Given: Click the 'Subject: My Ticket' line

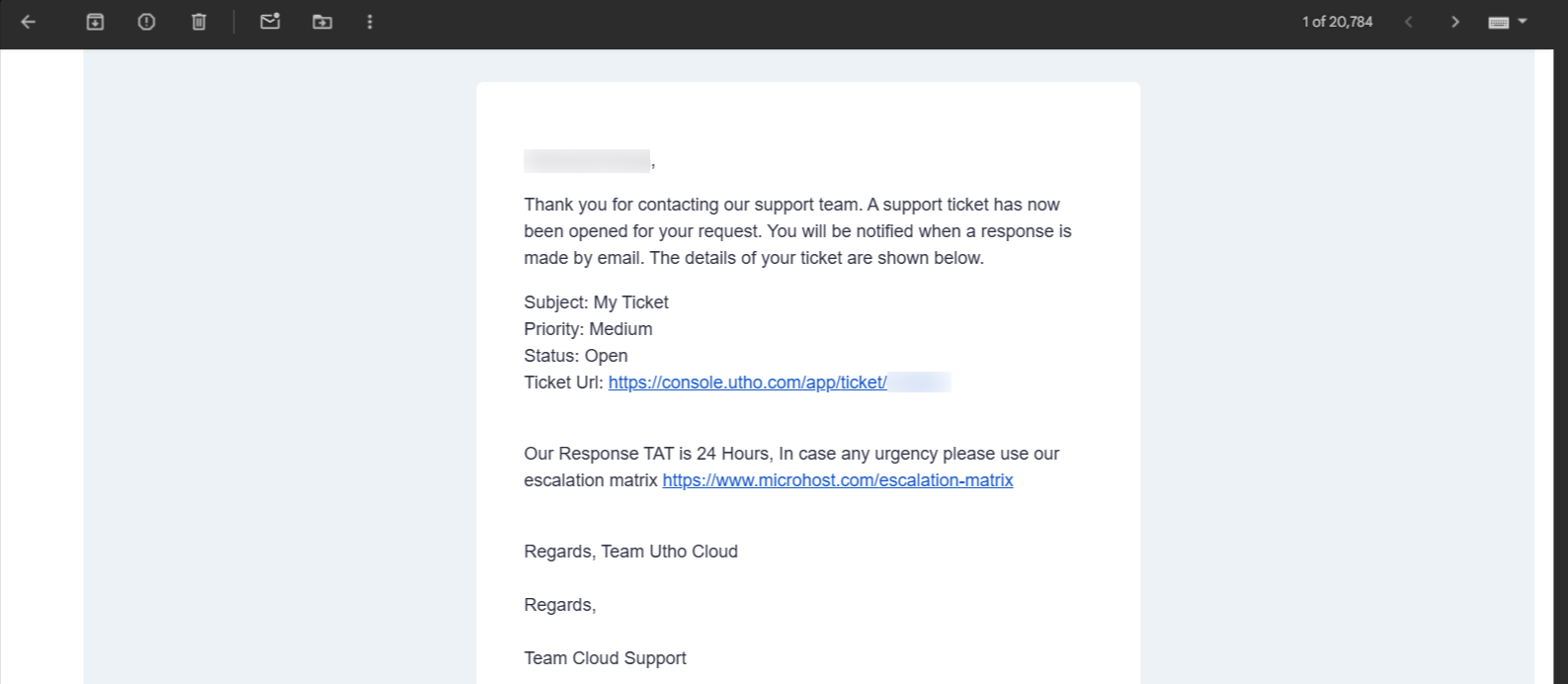Looking at the screenshot, I should [596, 302].
